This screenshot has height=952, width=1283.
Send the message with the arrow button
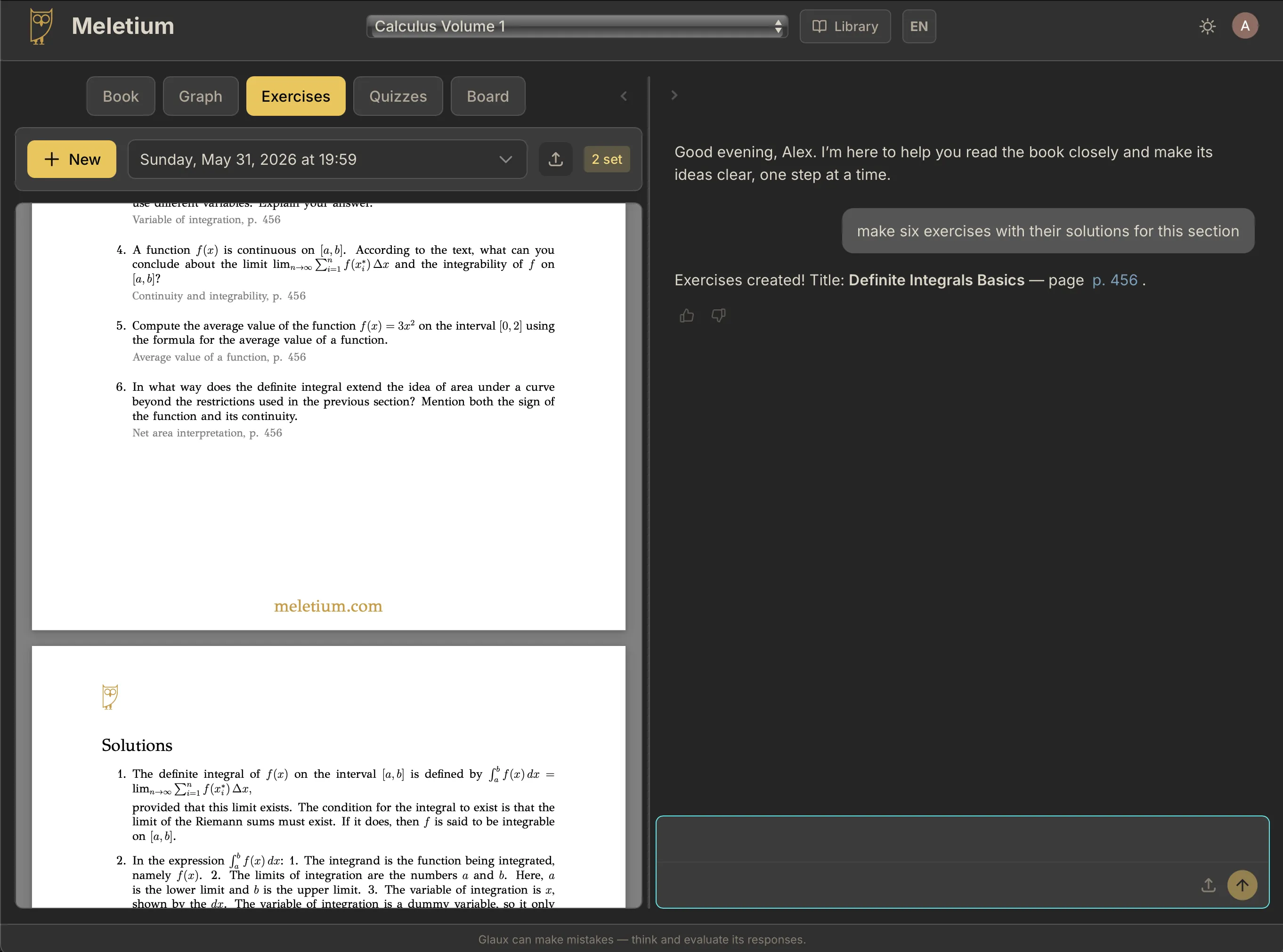(1242, 885)
